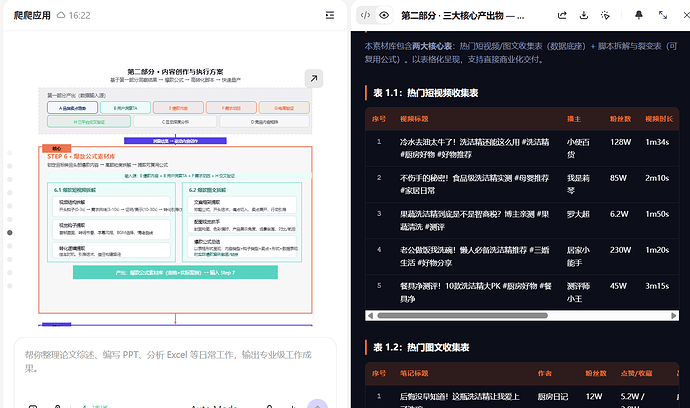
Task: Pin the preview panel with the pin icon
Action: coord(639,15)
